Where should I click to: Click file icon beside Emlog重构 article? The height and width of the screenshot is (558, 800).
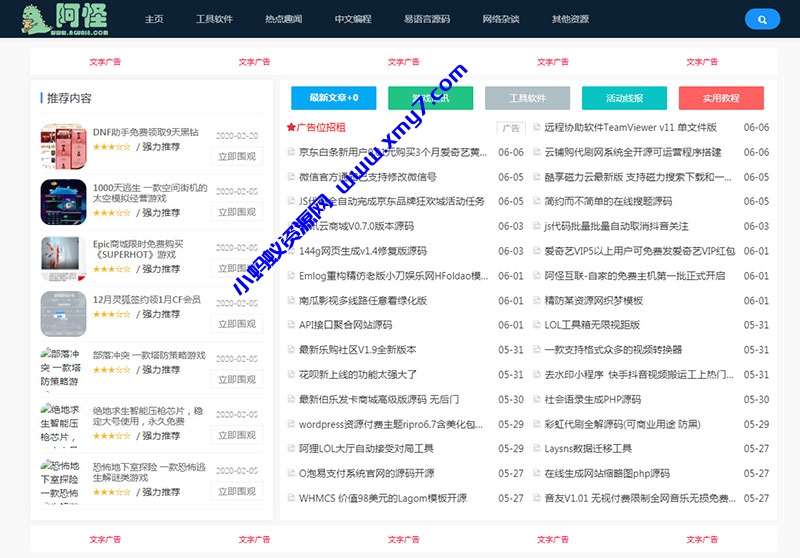tap(291, 275)
